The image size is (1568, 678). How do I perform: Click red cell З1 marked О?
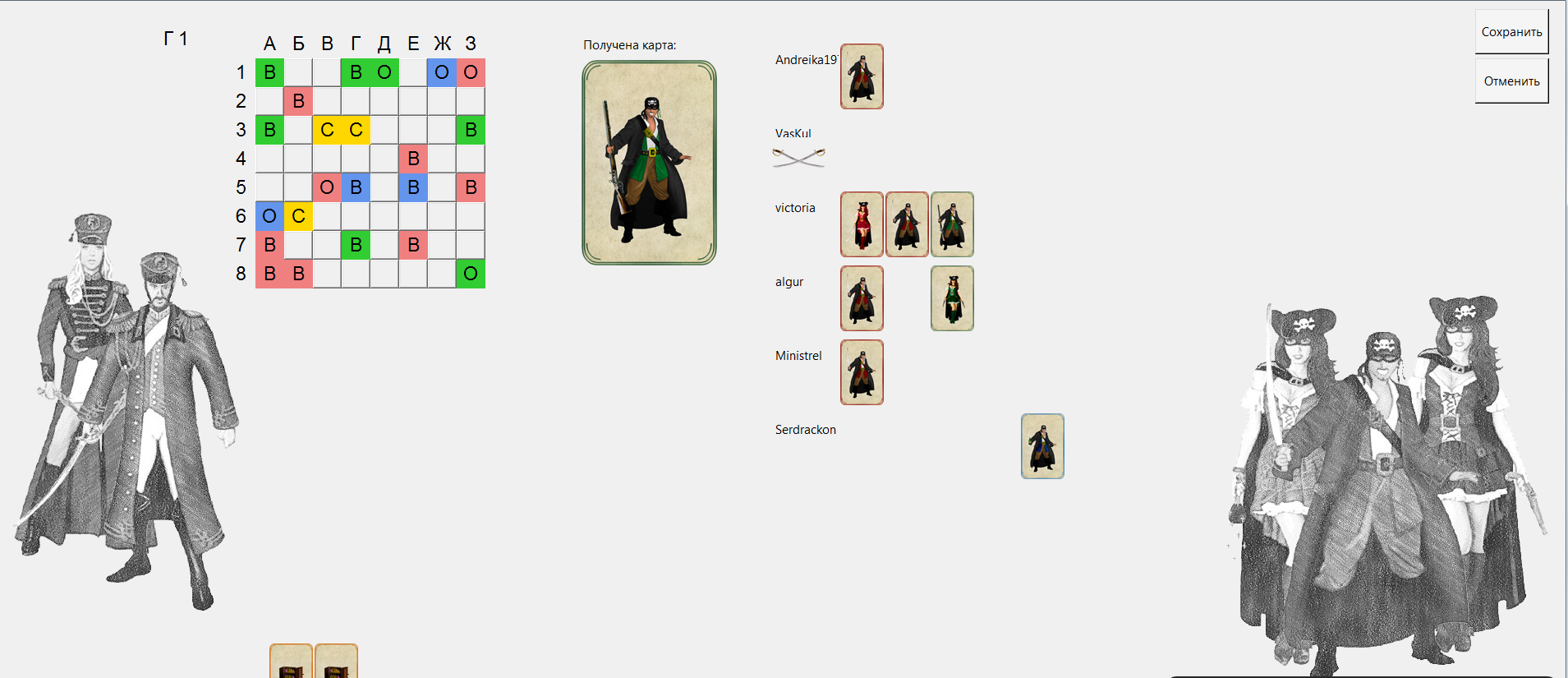[471, 72]
